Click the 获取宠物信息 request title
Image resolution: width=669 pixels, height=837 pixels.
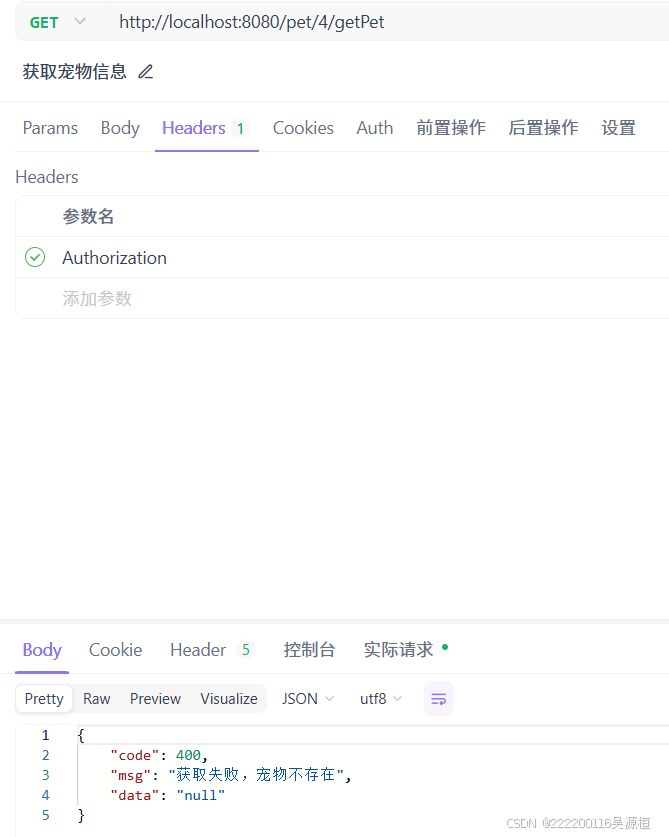tap(75, 72)
